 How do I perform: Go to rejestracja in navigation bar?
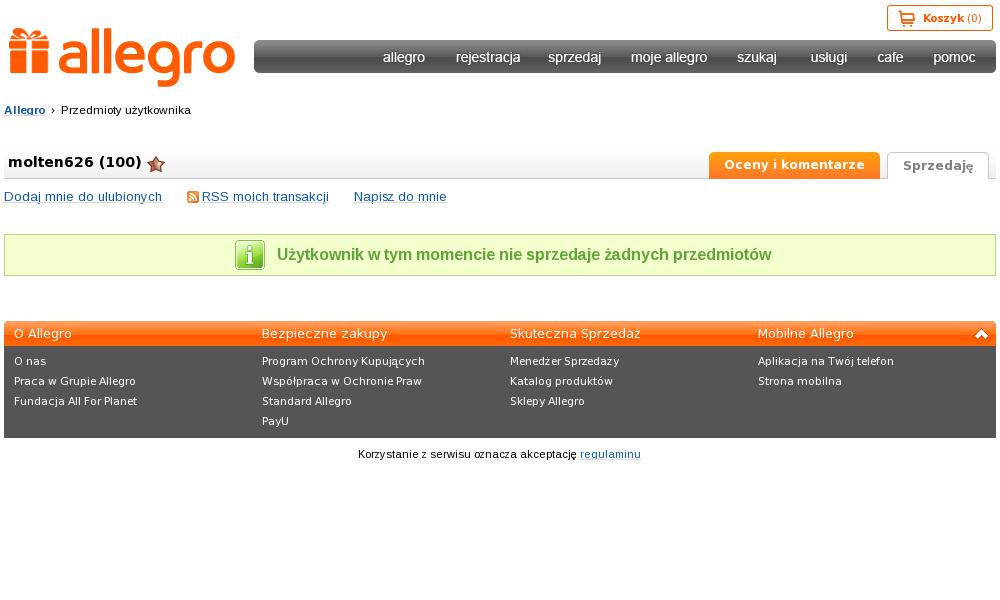[488, 57]
